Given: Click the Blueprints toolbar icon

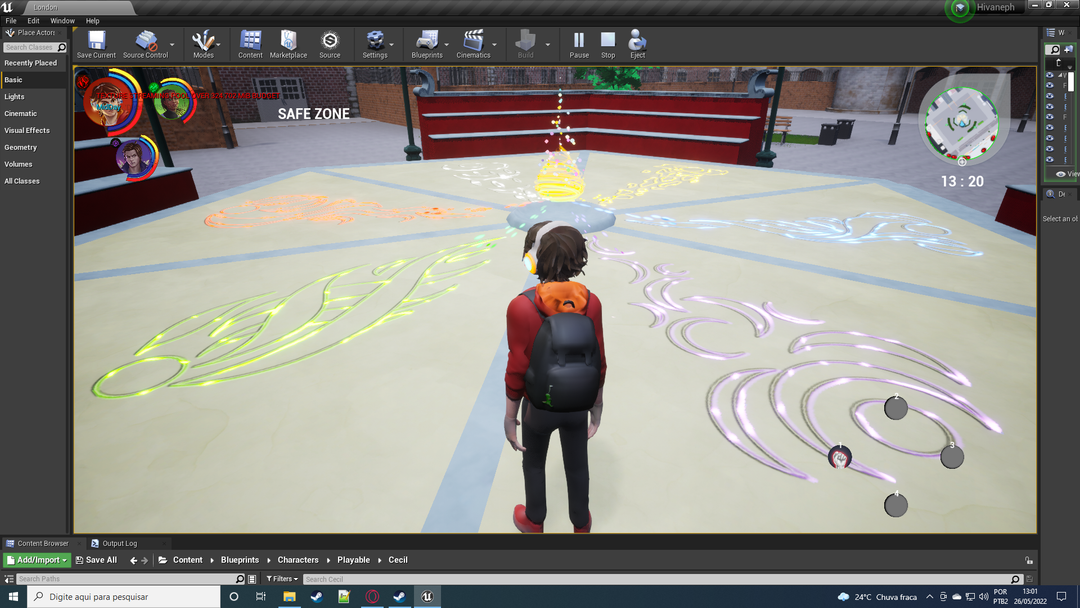Looking at the screenshot, I should tap(428, 41).
